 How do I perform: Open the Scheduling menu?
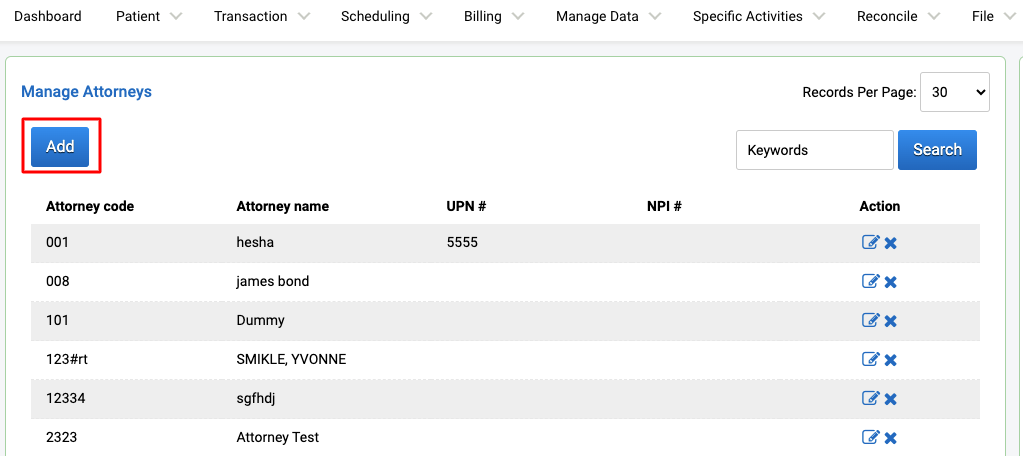(x=386, y=16)
